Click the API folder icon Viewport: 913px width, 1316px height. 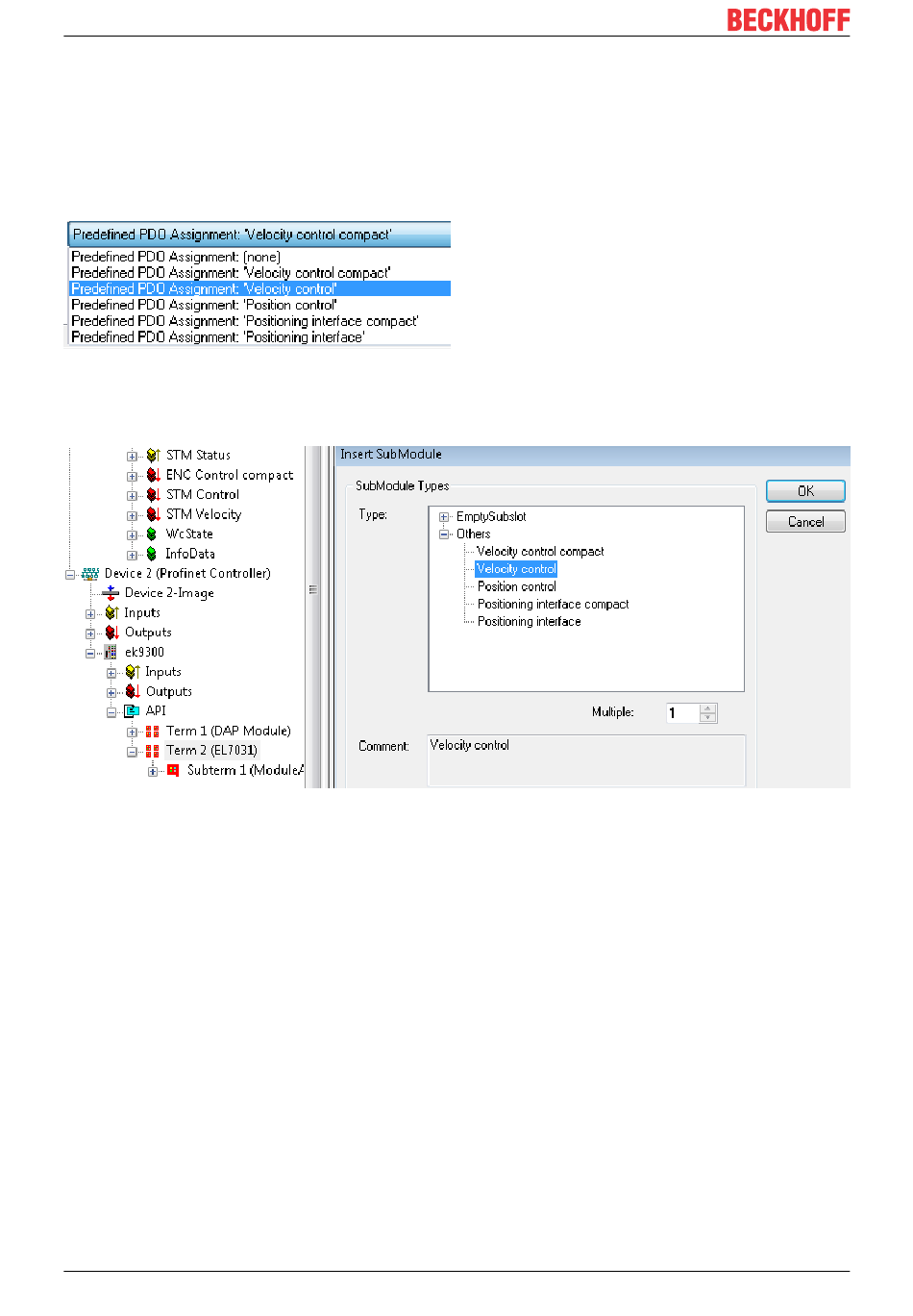click(x=133, y=711)
